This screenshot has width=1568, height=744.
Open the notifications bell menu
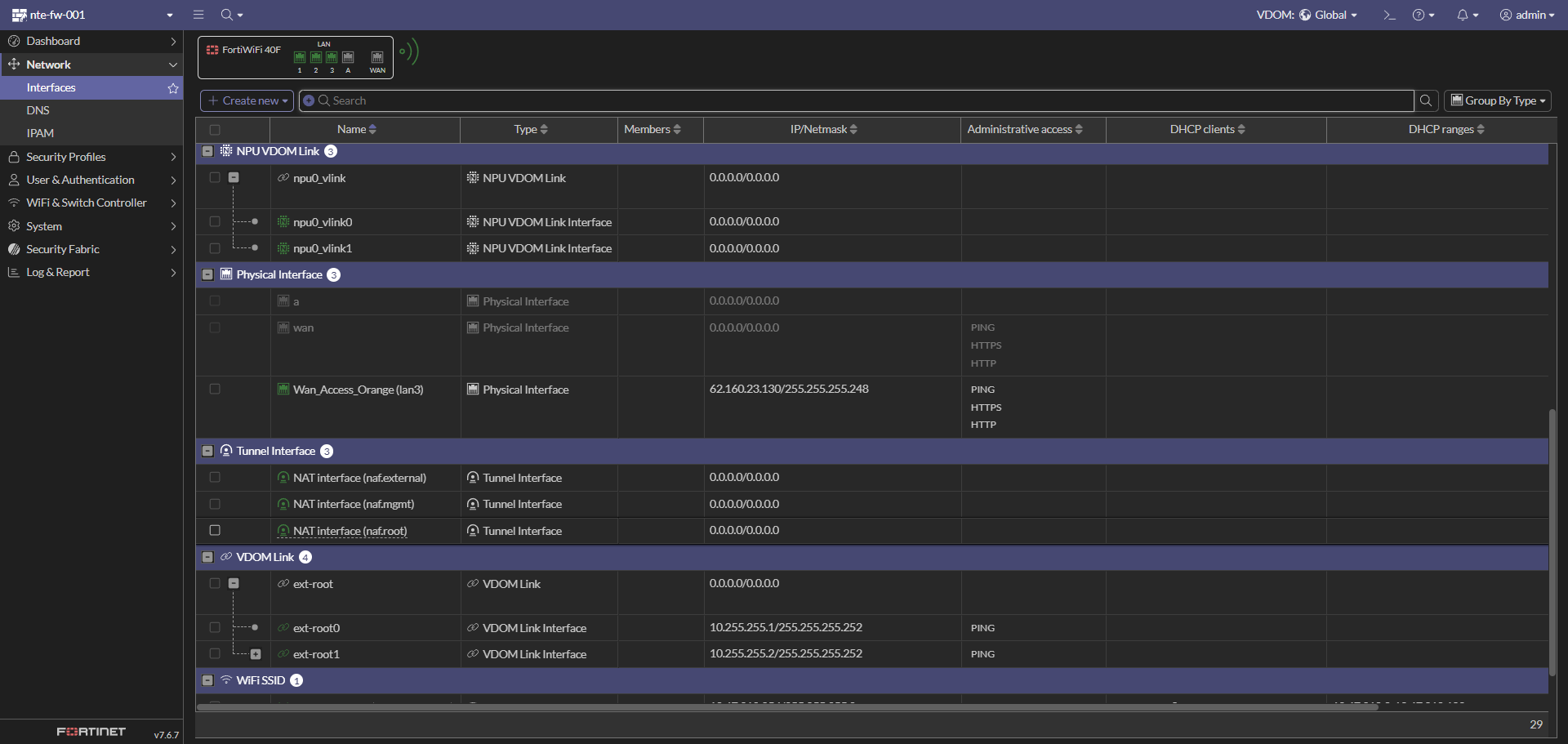[x=1468, y=15]
